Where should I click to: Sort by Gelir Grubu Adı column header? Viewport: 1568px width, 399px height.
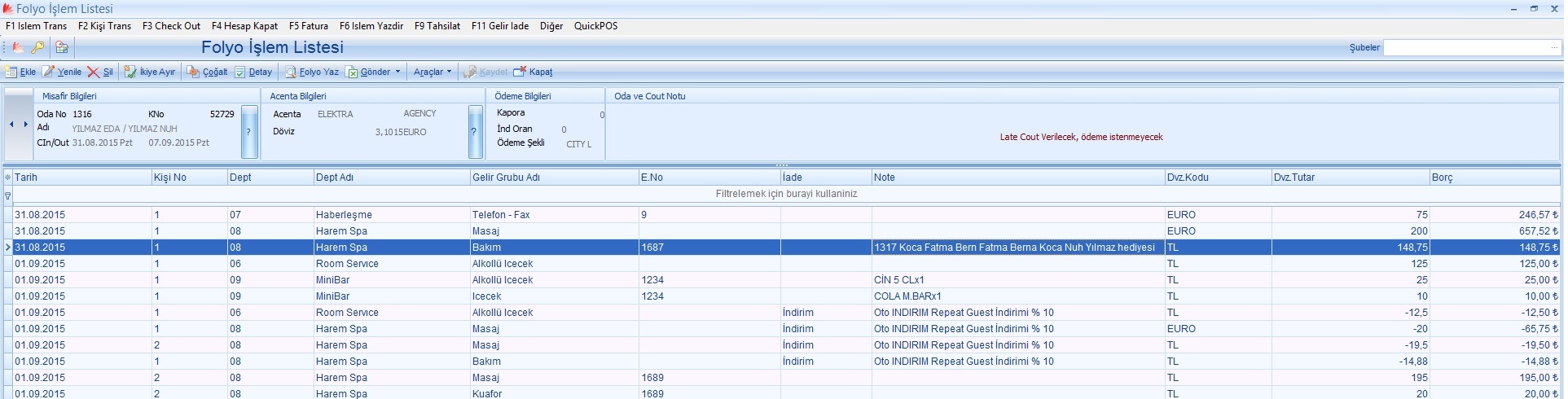click(x=555, y=178)
